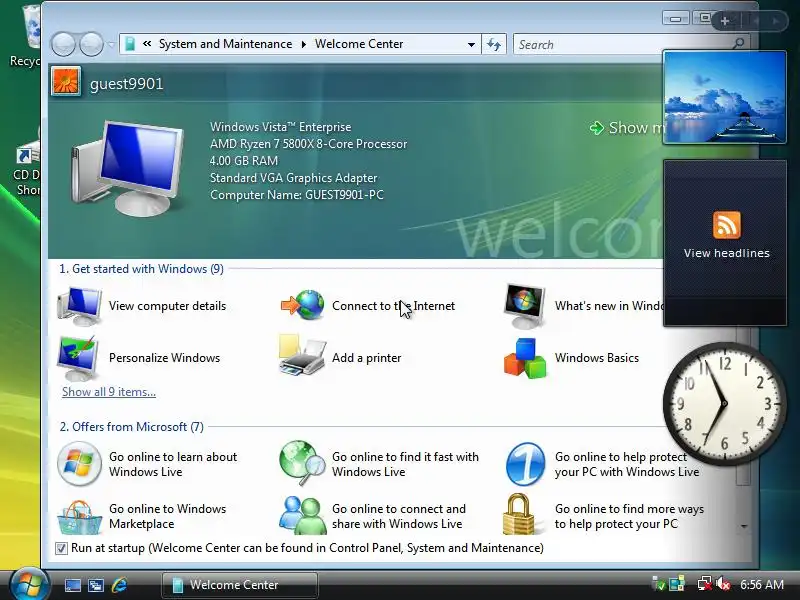The image size is (800, 600).
Task: Click the guest9901 user account picture
Action: pyautogui.click(x=66, y=82)
